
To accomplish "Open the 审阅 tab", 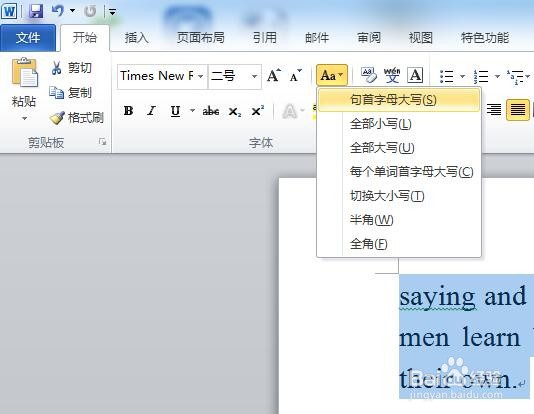I will [369, 37].
